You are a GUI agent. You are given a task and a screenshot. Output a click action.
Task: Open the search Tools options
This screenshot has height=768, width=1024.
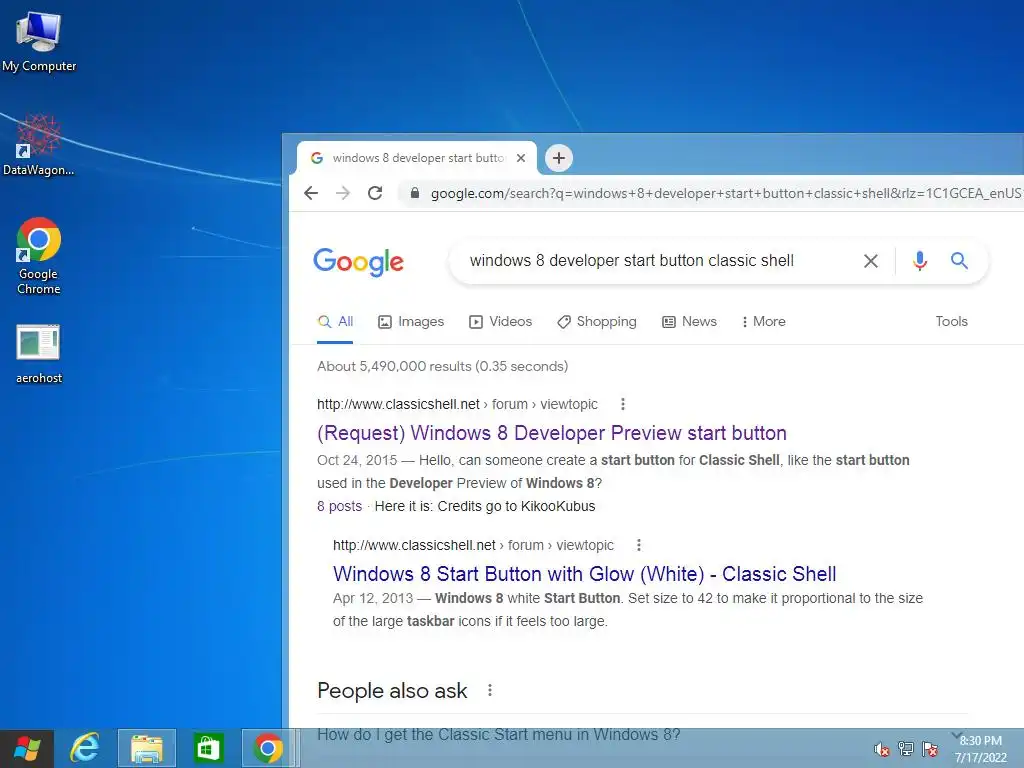[951, 321]
